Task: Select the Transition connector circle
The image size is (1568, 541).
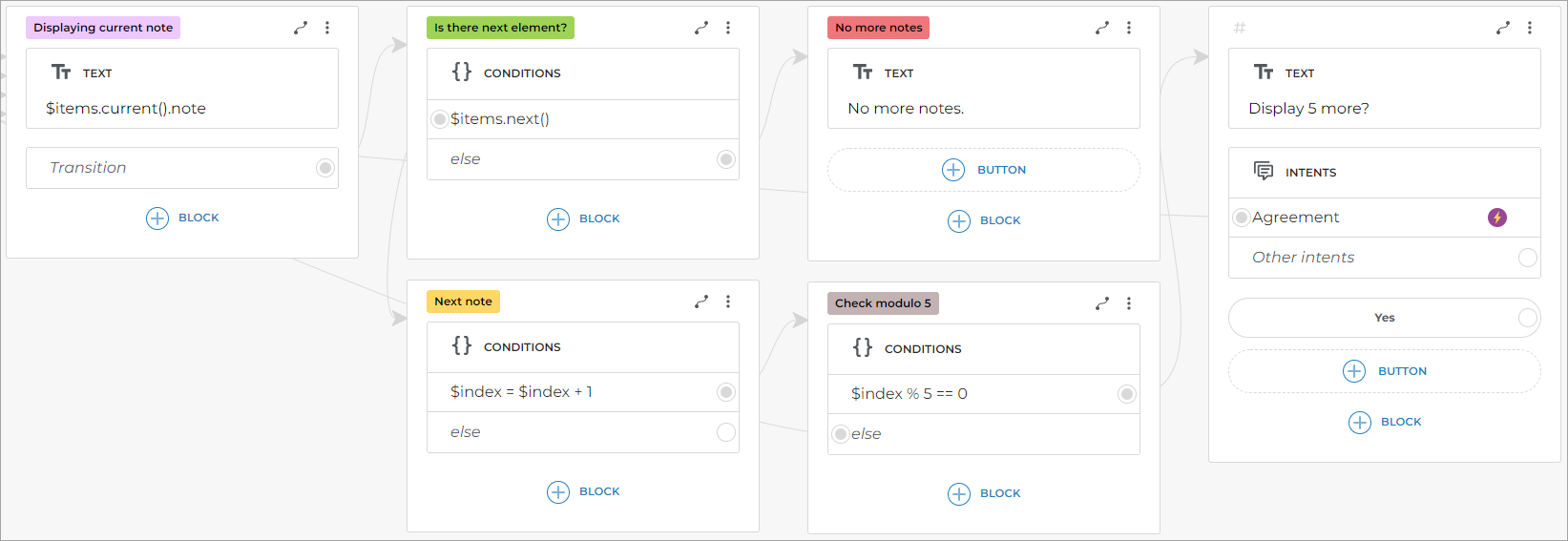Action: [325, 168]
